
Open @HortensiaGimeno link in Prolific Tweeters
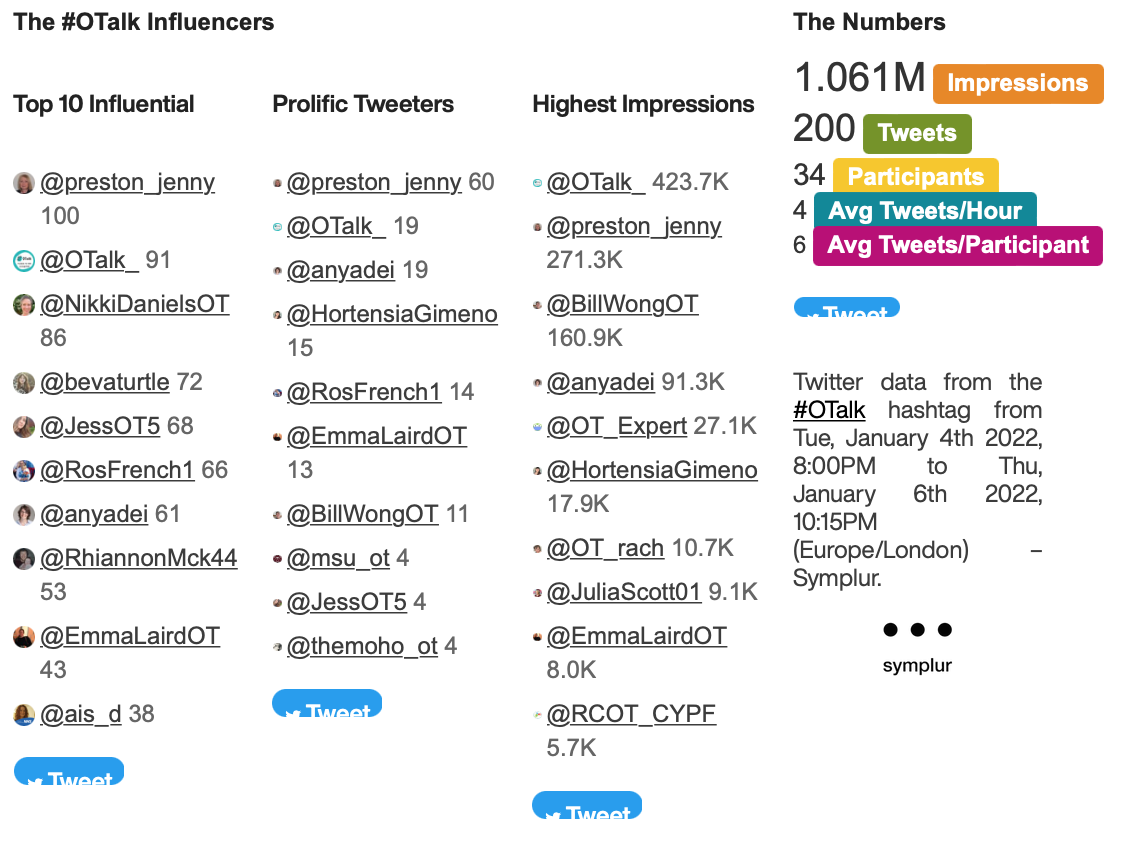pyautogui.click(x=392, y=314)
